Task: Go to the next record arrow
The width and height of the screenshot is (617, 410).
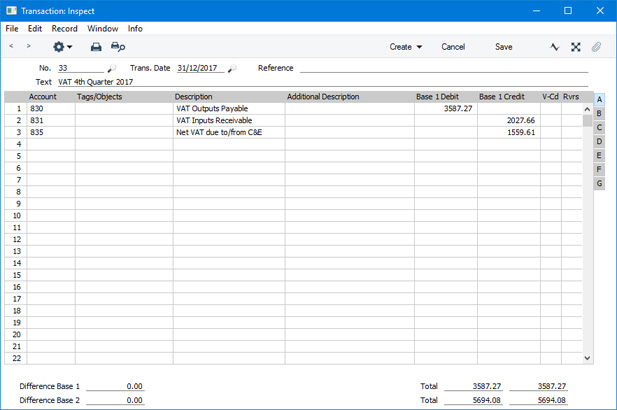Action: 28,47
